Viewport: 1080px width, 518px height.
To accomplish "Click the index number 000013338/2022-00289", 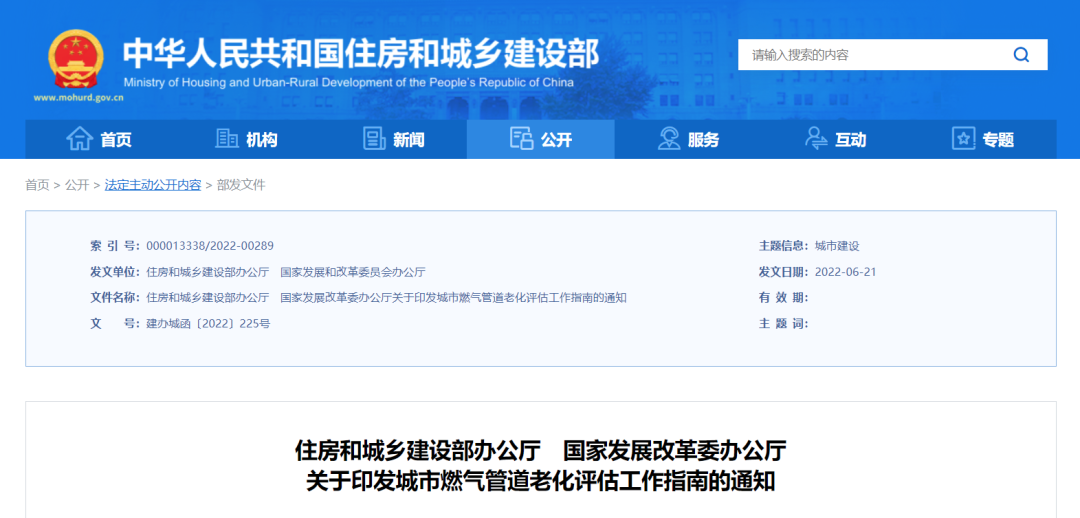I will coord(210,246).
